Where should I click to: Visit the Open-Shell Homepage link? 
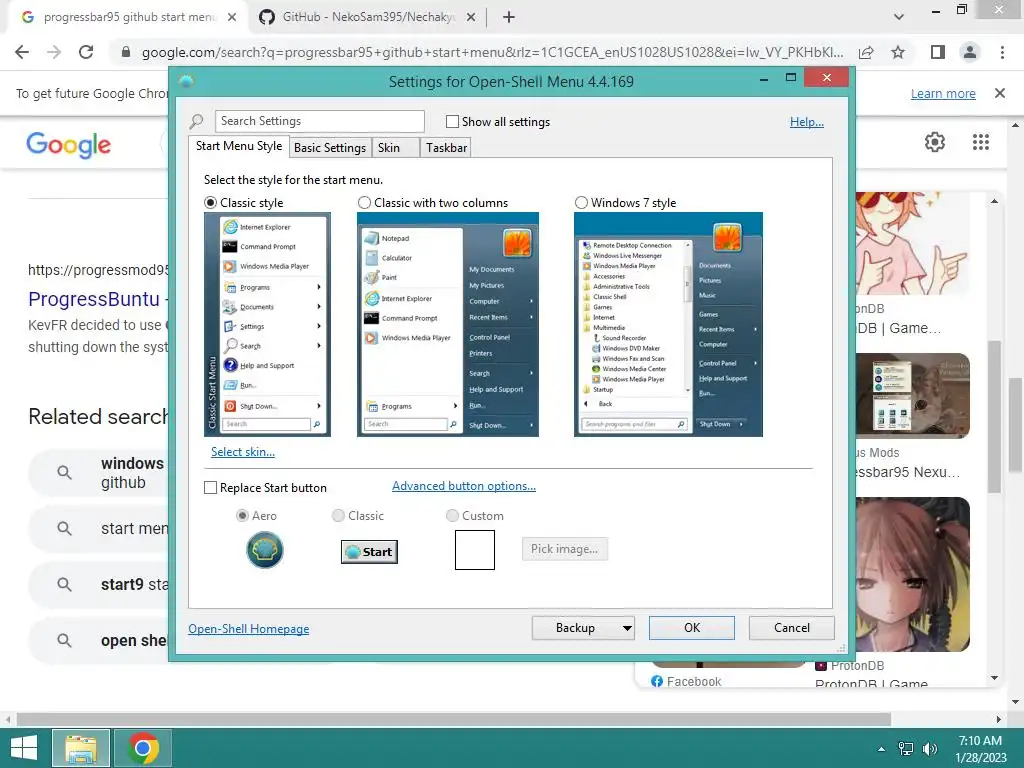coord(249,629)
